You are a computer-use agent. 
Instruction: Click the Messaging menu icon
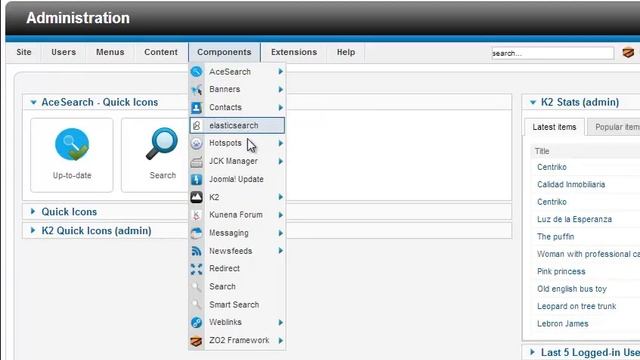(x=196, y=233)
